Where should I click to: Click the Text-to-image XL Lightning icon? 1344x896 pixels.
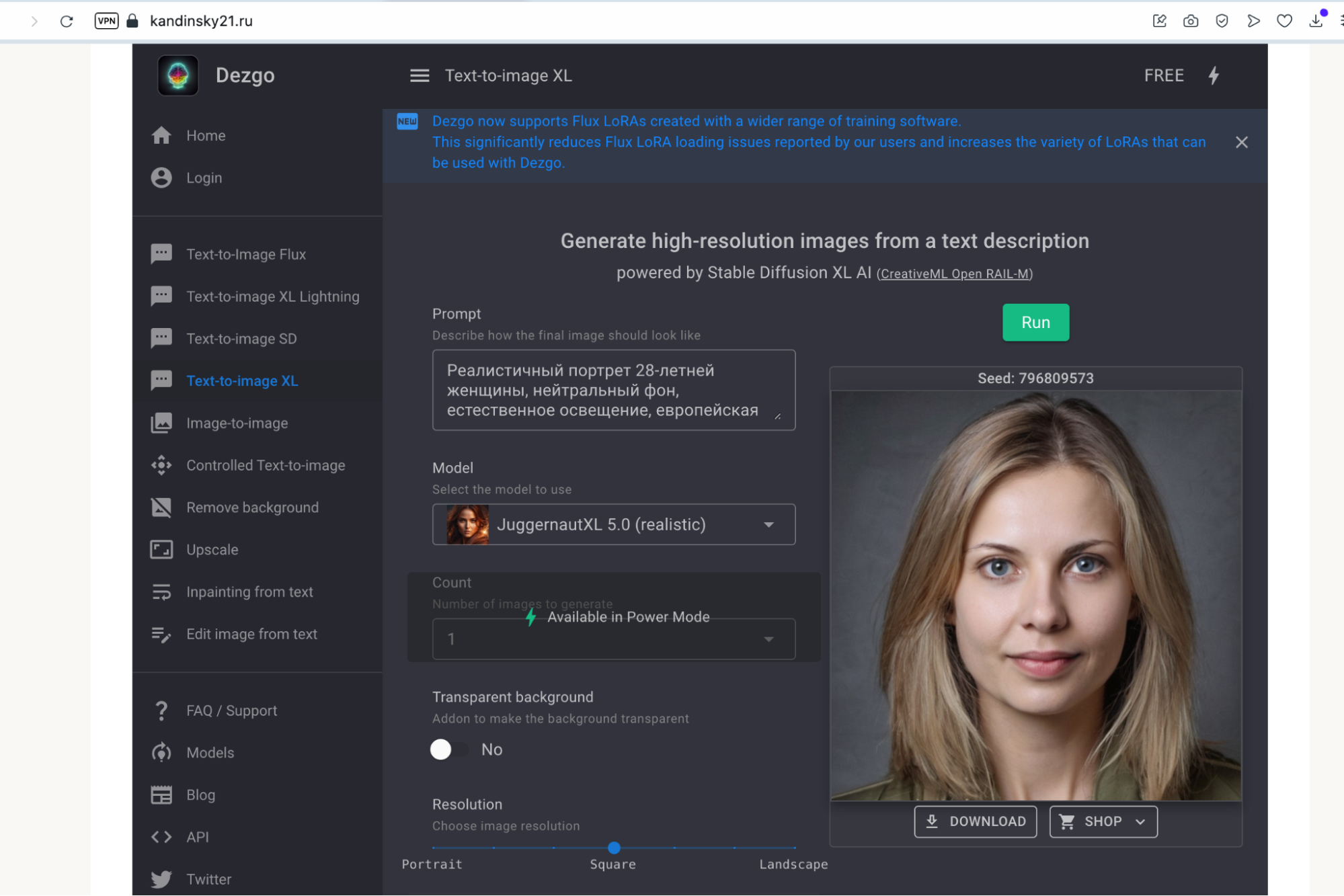[x=161, y=296]
